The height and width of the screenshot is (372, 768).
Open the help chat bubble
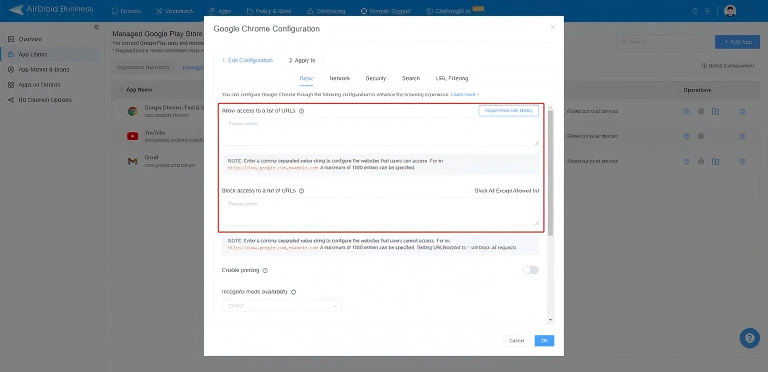click(749, 338)
